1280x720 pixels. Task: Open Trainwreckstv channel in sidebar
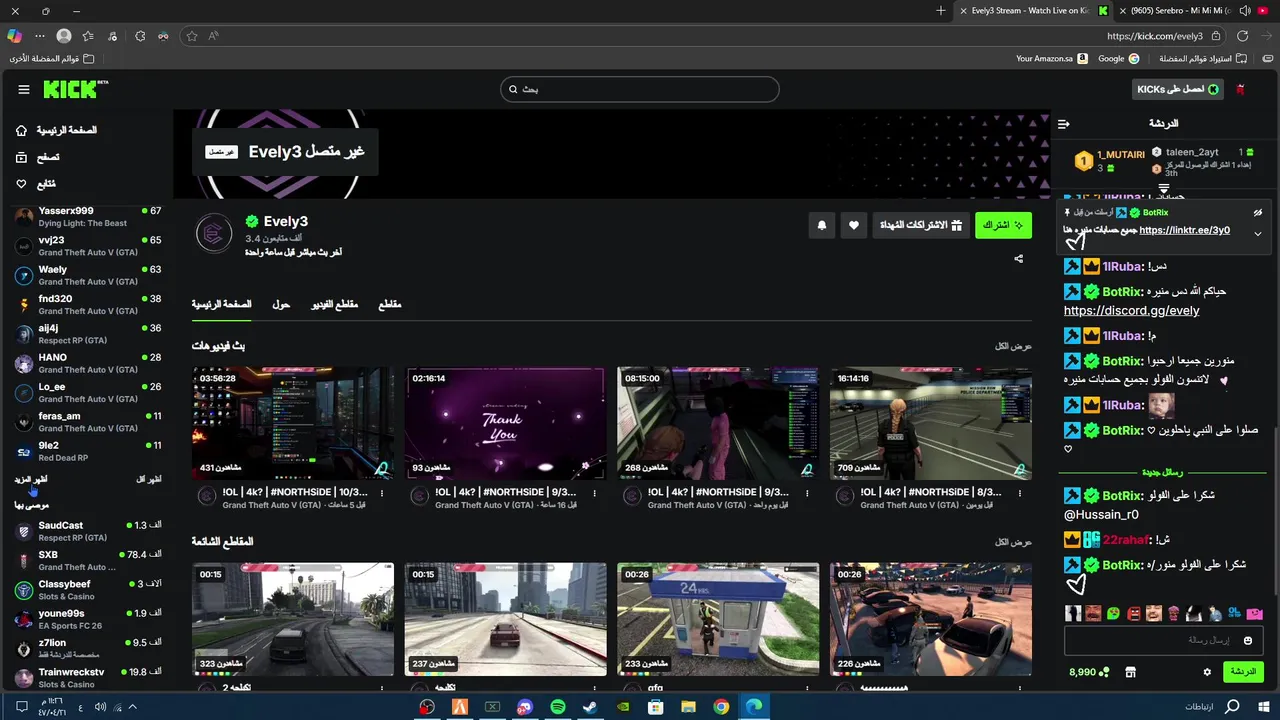click(x=88, y=678)
